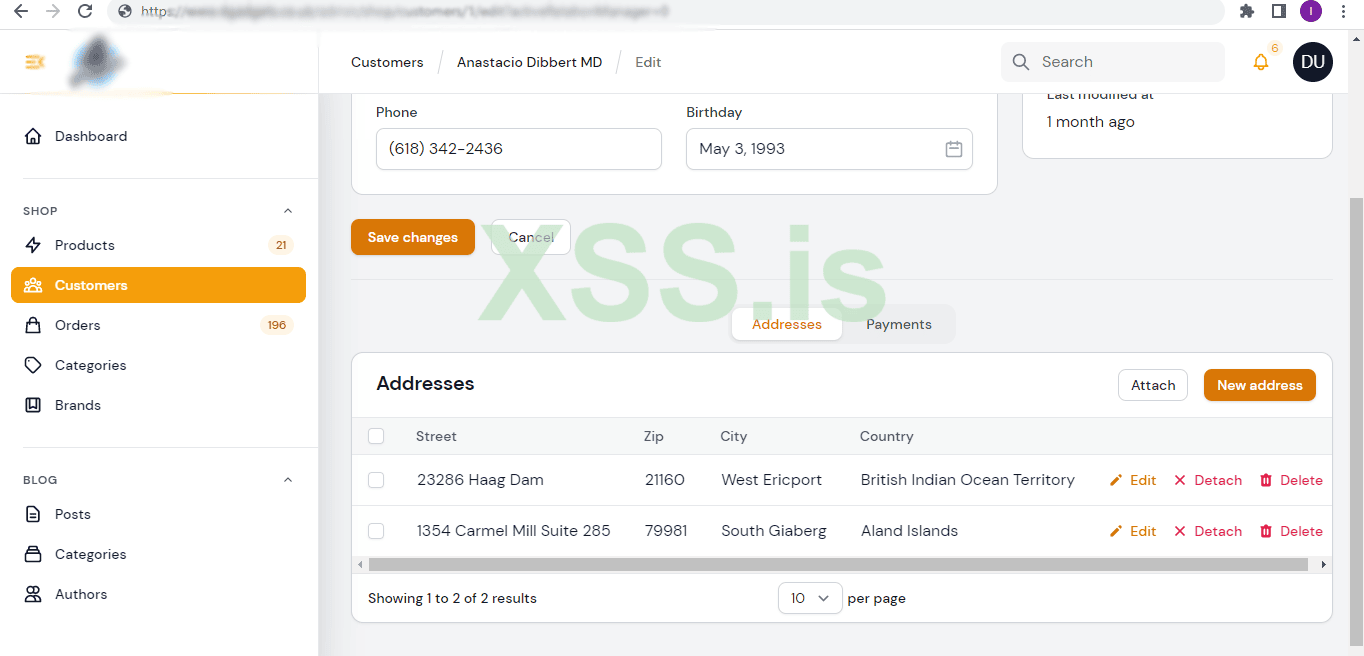This screenshot has width=1364, height=656.
Task: Click the Brands bookmark icon
Action: point(33,405)
